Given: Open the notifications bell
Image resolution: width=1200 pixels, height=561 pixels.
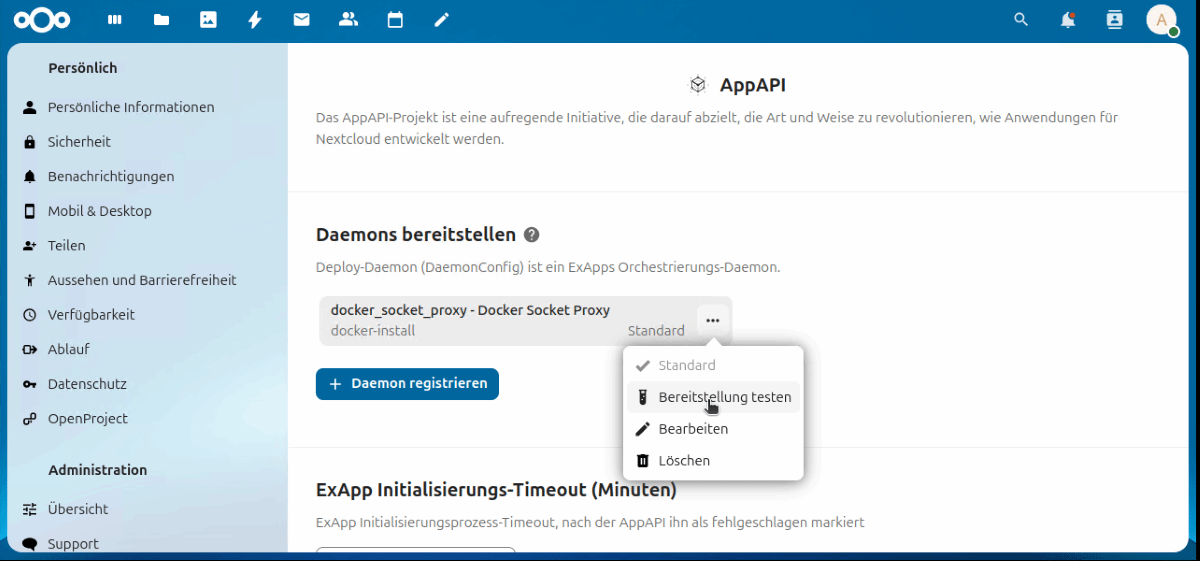Looking at the screenshot, I should pyautogui.click(x=1068, y=20).
